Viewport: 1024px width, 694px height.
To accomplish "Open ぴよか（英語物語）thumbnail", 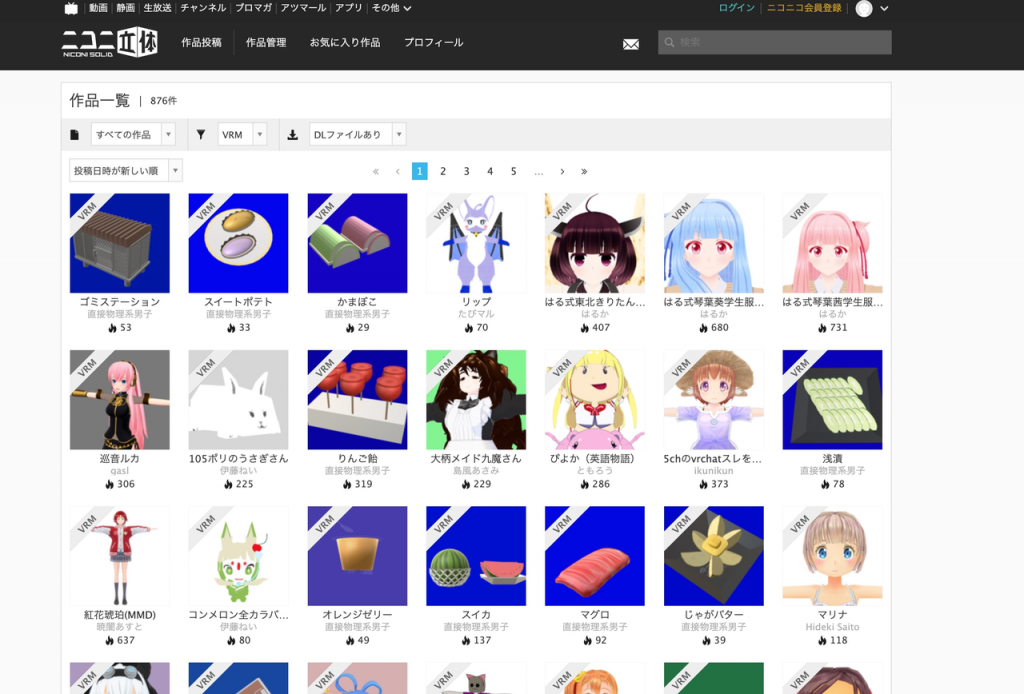I will pyautogui.click(x=595, y=400).
